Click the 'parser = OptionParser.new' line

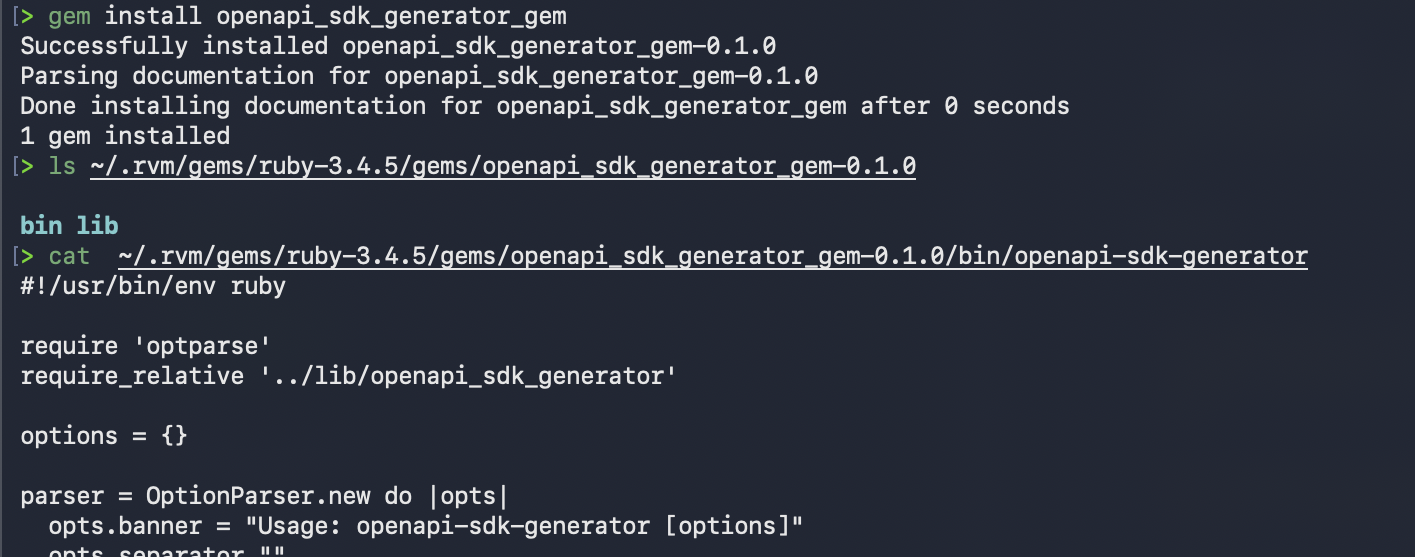tap(264, 496)
